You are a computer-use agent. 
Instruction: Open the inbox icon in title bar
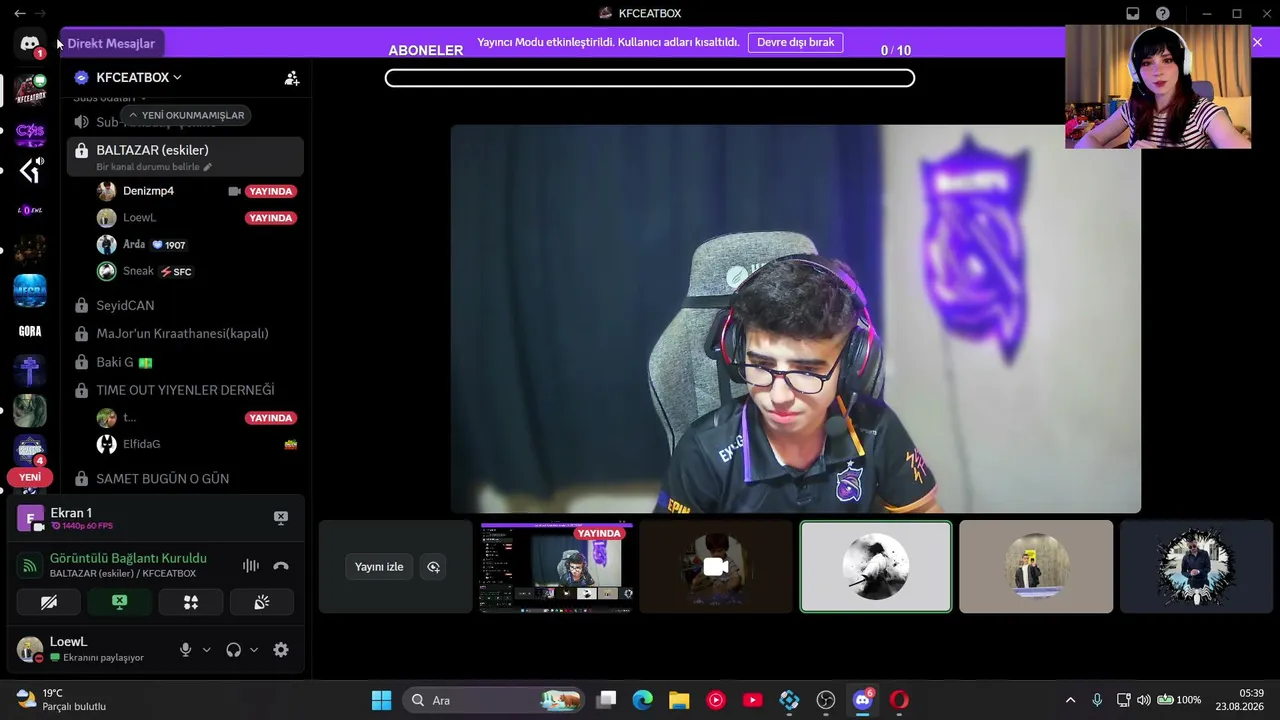(1133, 13)
